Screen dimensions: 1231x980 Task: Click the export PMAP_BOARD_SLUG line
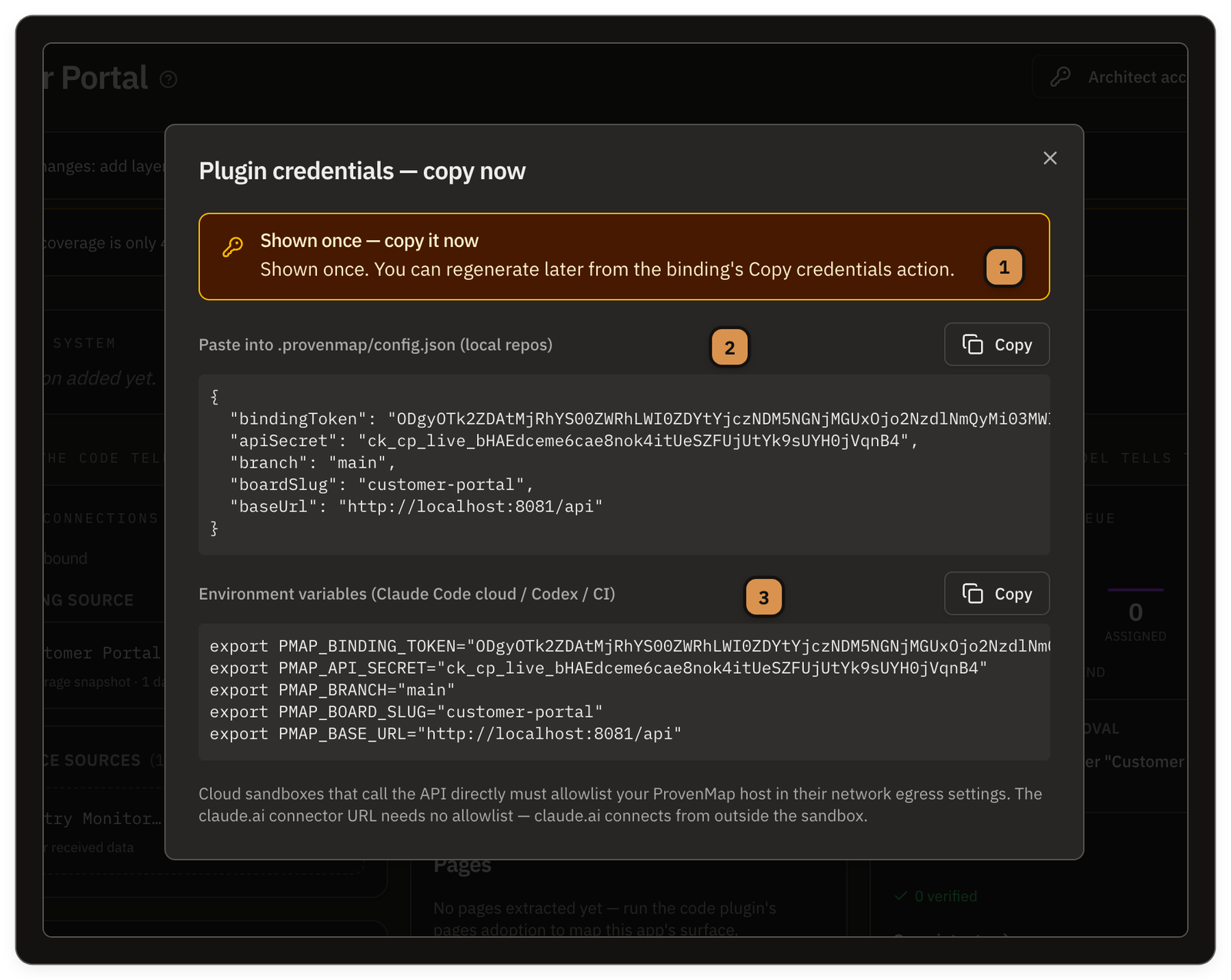[406, 712]
